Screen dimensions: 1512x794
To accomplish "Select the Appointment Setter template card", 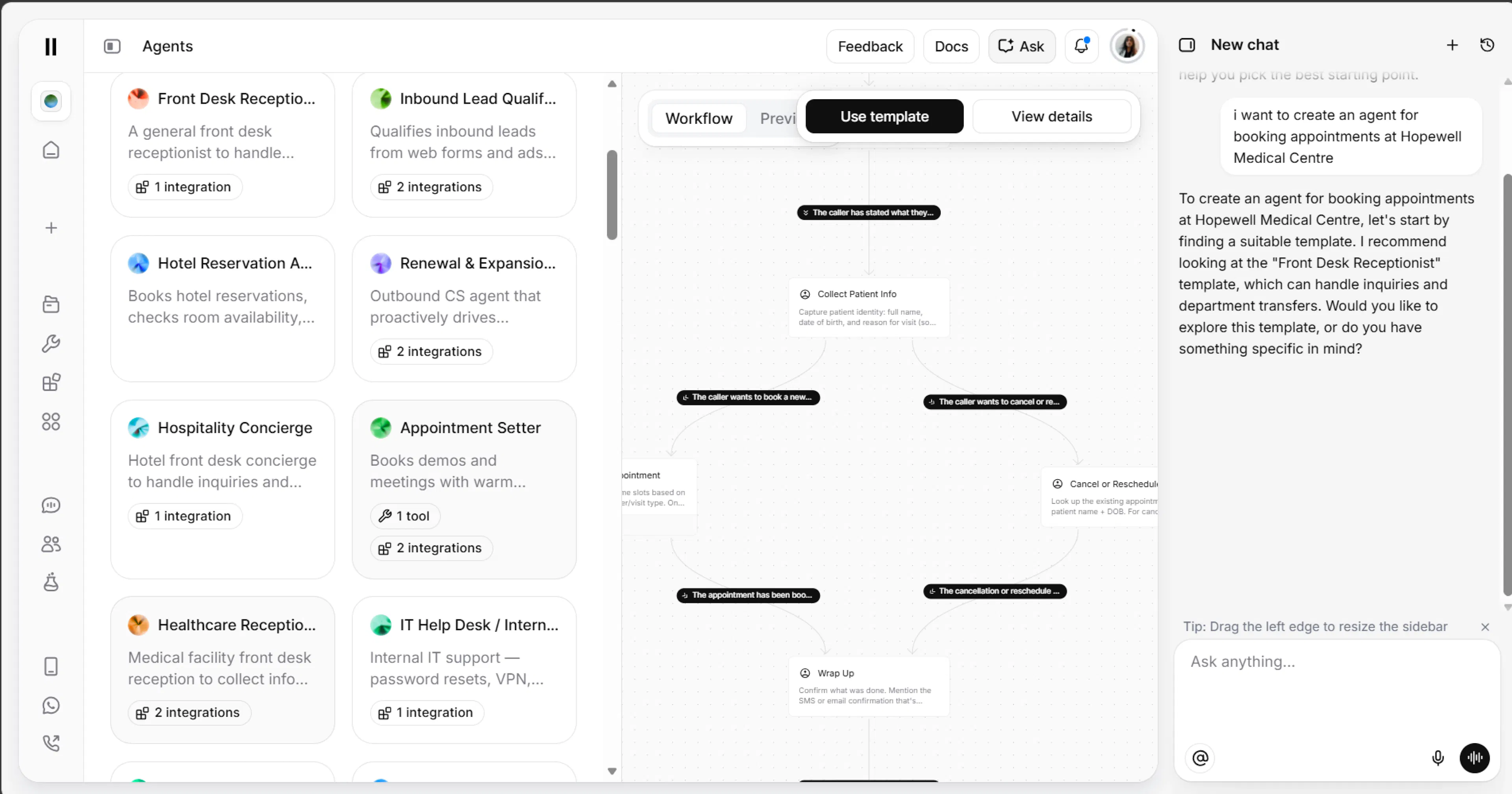I will click(464, 490).
